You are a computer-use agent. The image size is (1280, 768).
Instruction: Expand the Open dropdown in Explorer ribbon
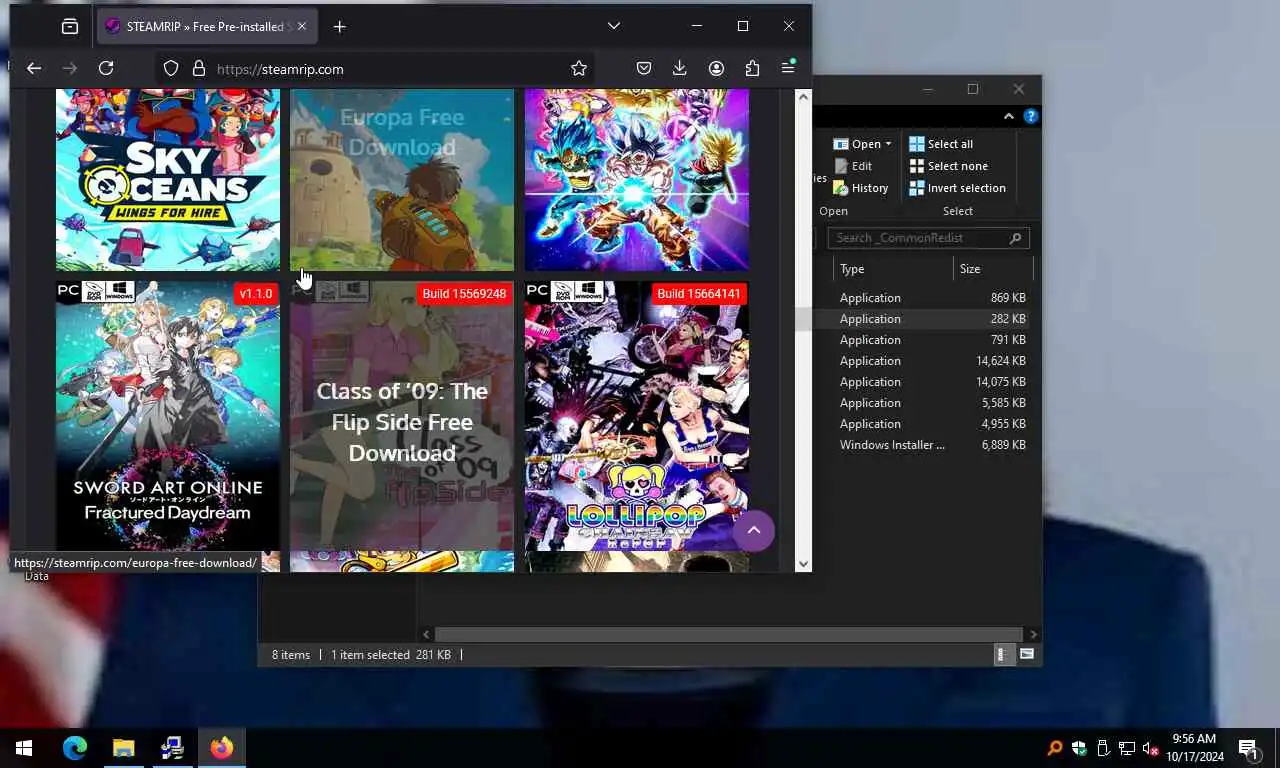pos(862,144)
